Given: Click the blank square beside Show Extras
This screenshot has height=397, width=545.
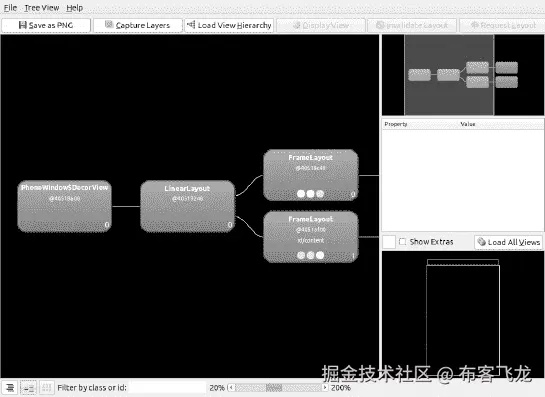Looking at the screenshot, I should [x=389, y=242].
